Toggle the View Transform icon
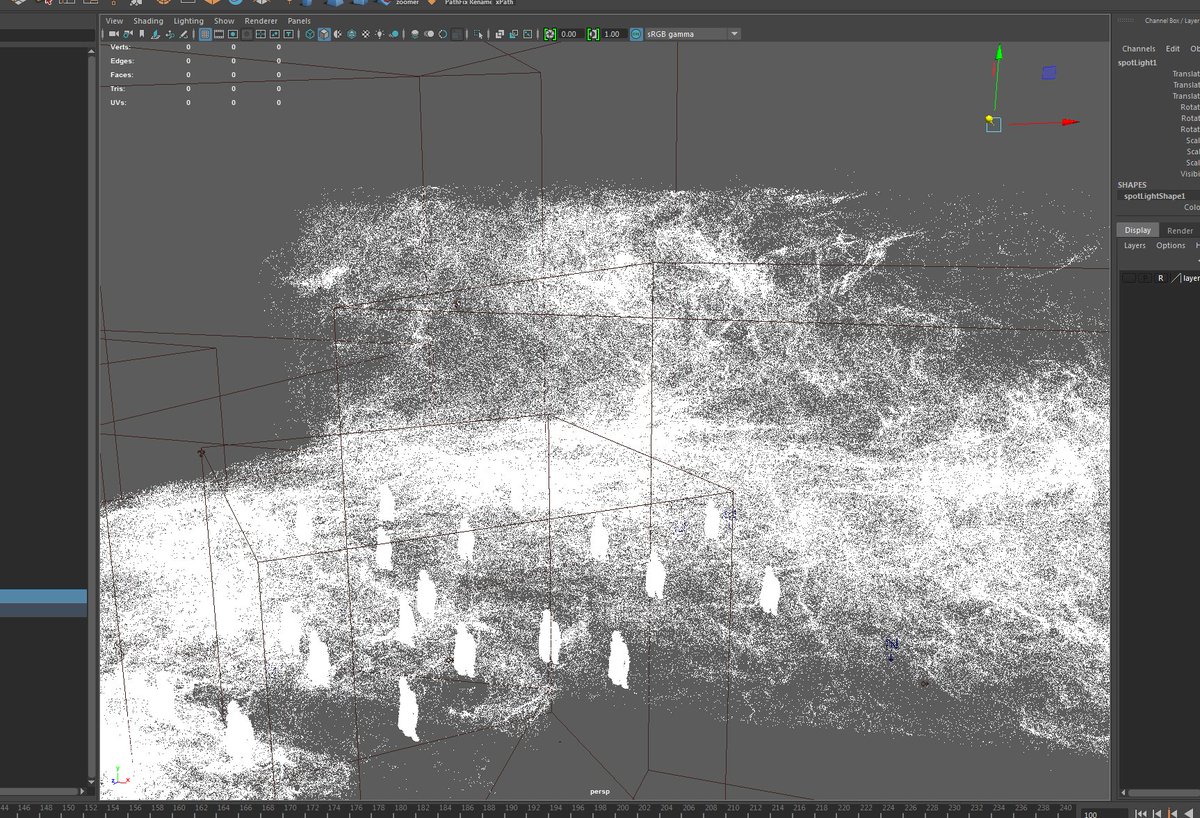This screenshot has height=818, width=1200. pos(636,34)
